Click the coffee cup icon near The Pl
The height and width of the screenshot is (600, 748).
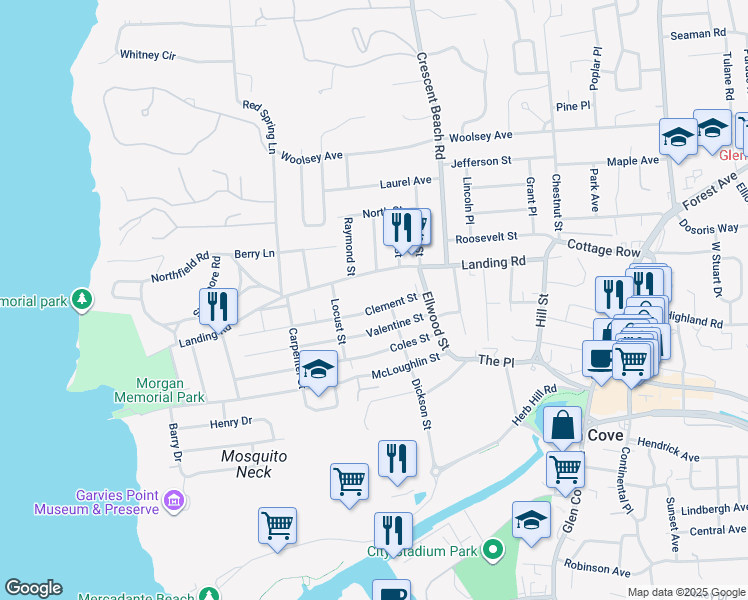601,359
